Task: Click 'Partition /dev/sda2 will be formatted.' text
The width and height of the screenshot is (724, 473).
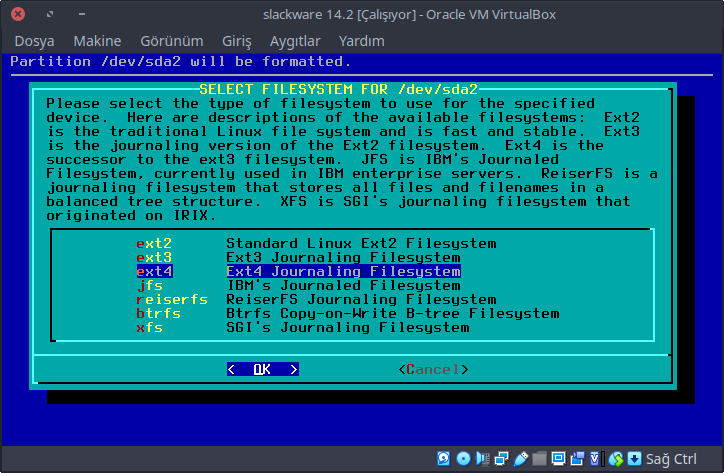Action: (x=181, y=61)
